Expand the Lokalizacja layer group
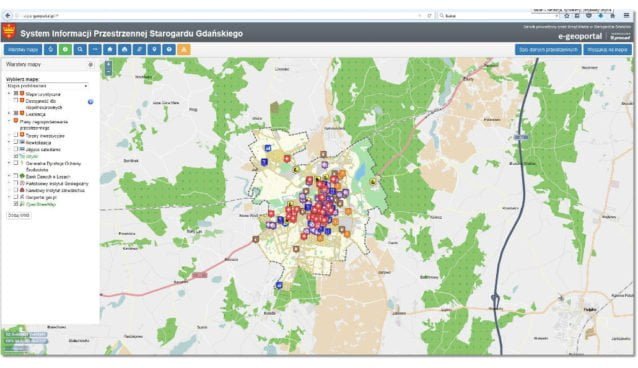Screen dimensions: 638x368 pyautogui.click(x=9, y=114)
